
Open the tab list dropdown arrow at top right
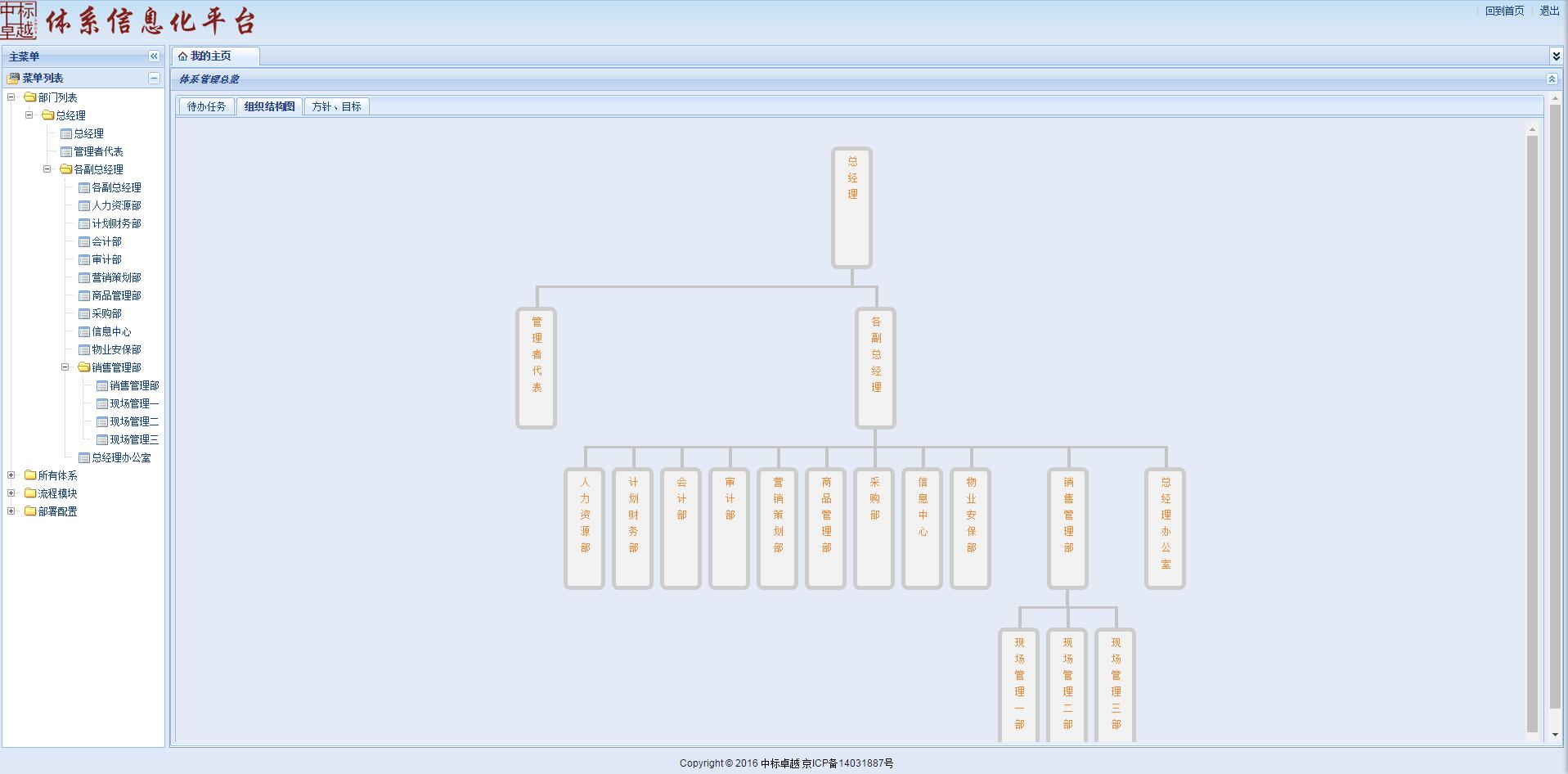click(x=1556, y=56)
